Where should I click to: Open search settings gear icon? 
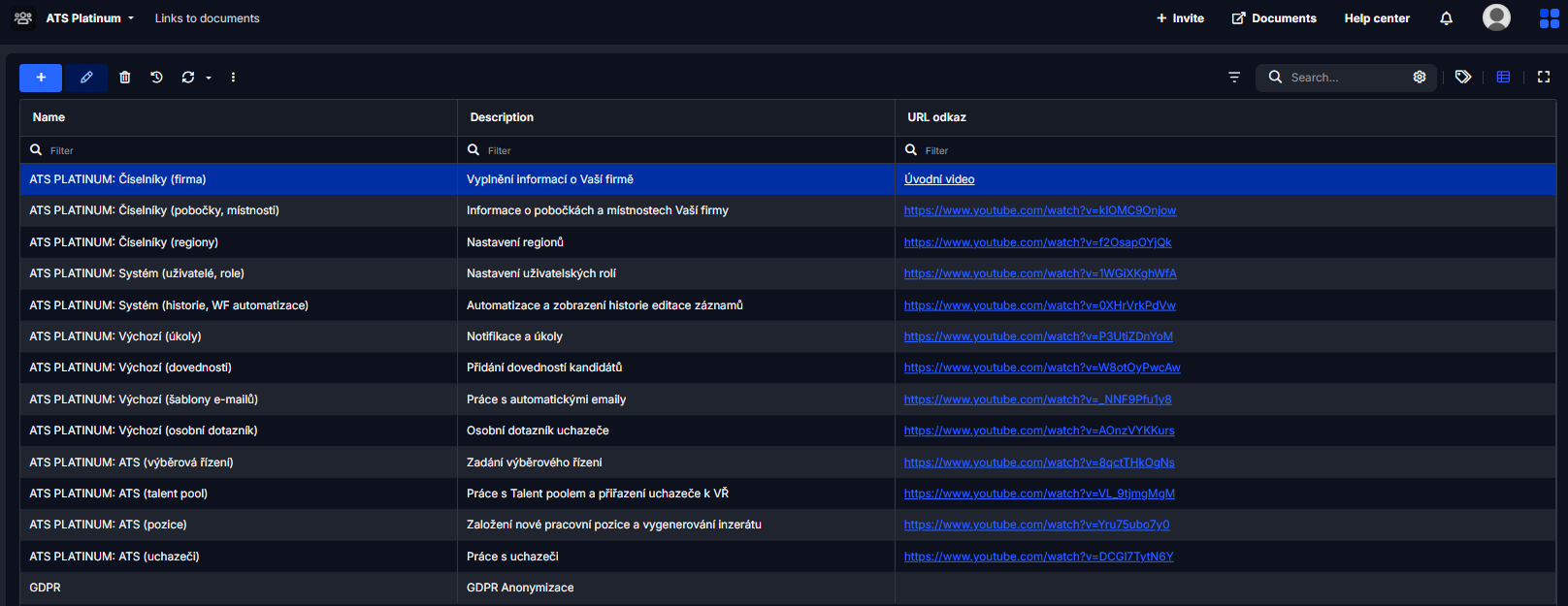(x=1420, y=78)
